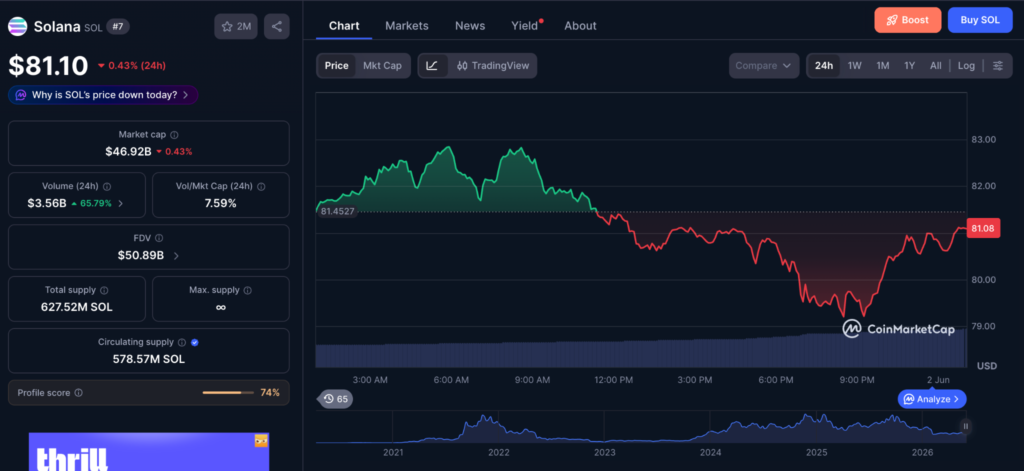Open the About tab
The width and height of the screenshot is (1024, 471).
coord(581,26)
